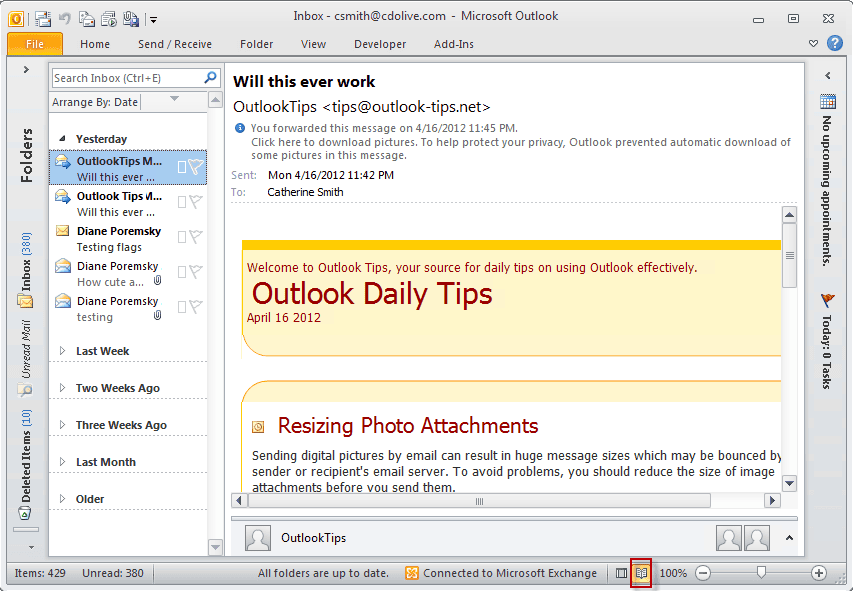Click the Undo icon in quick access toolbar
The image size is (853, 591).
tap(65, 19)
